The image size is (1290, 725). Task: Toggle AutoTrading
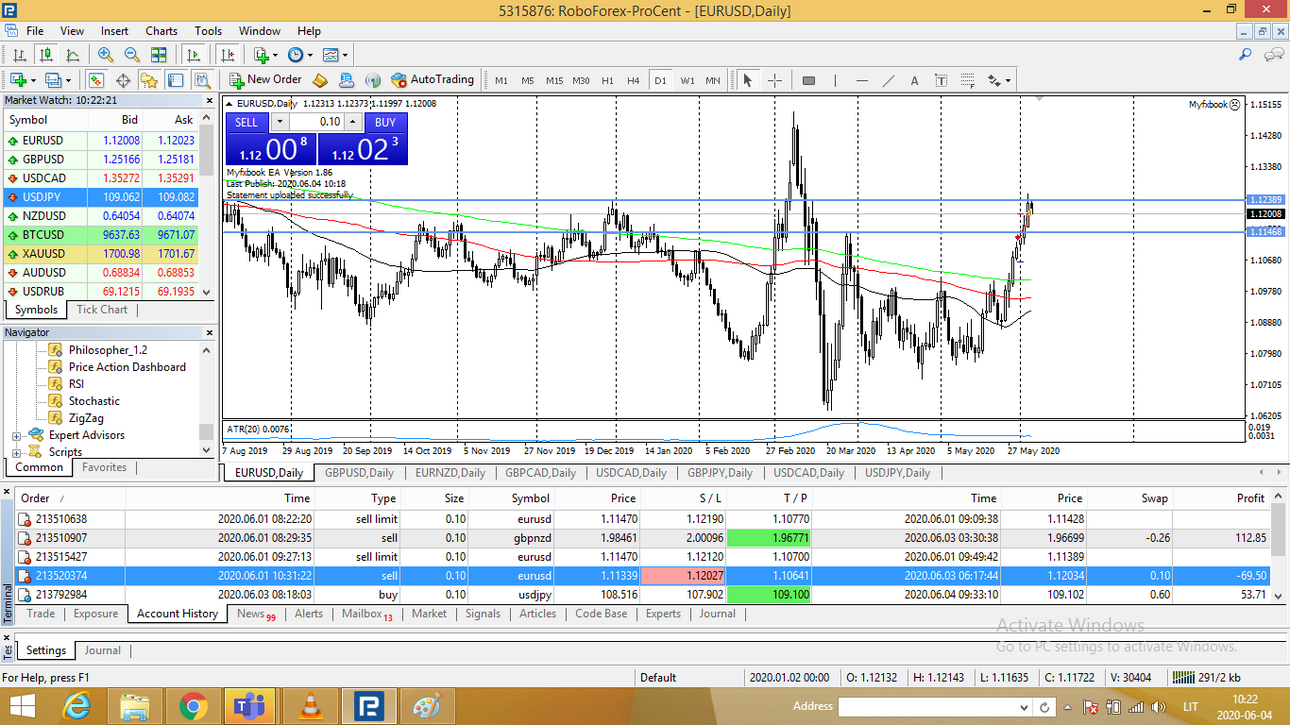(432, 80)
